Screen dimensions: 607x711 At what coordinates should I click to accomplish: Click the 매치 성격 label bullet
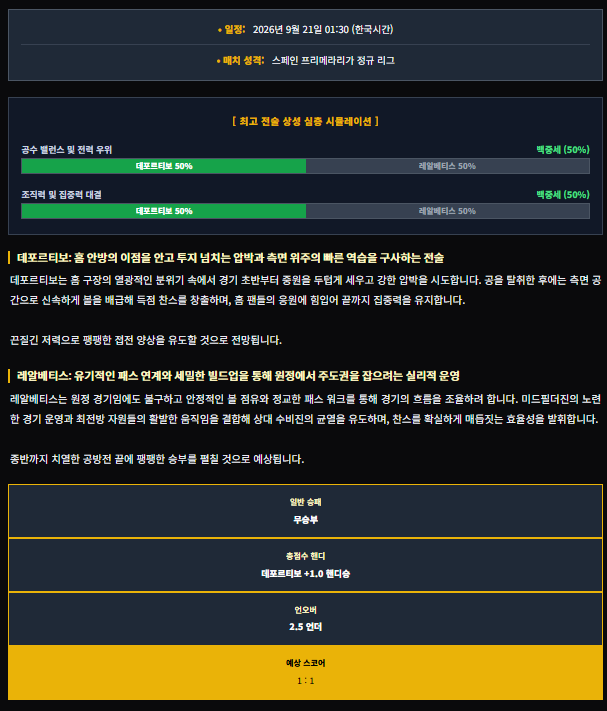coord(219,61)
